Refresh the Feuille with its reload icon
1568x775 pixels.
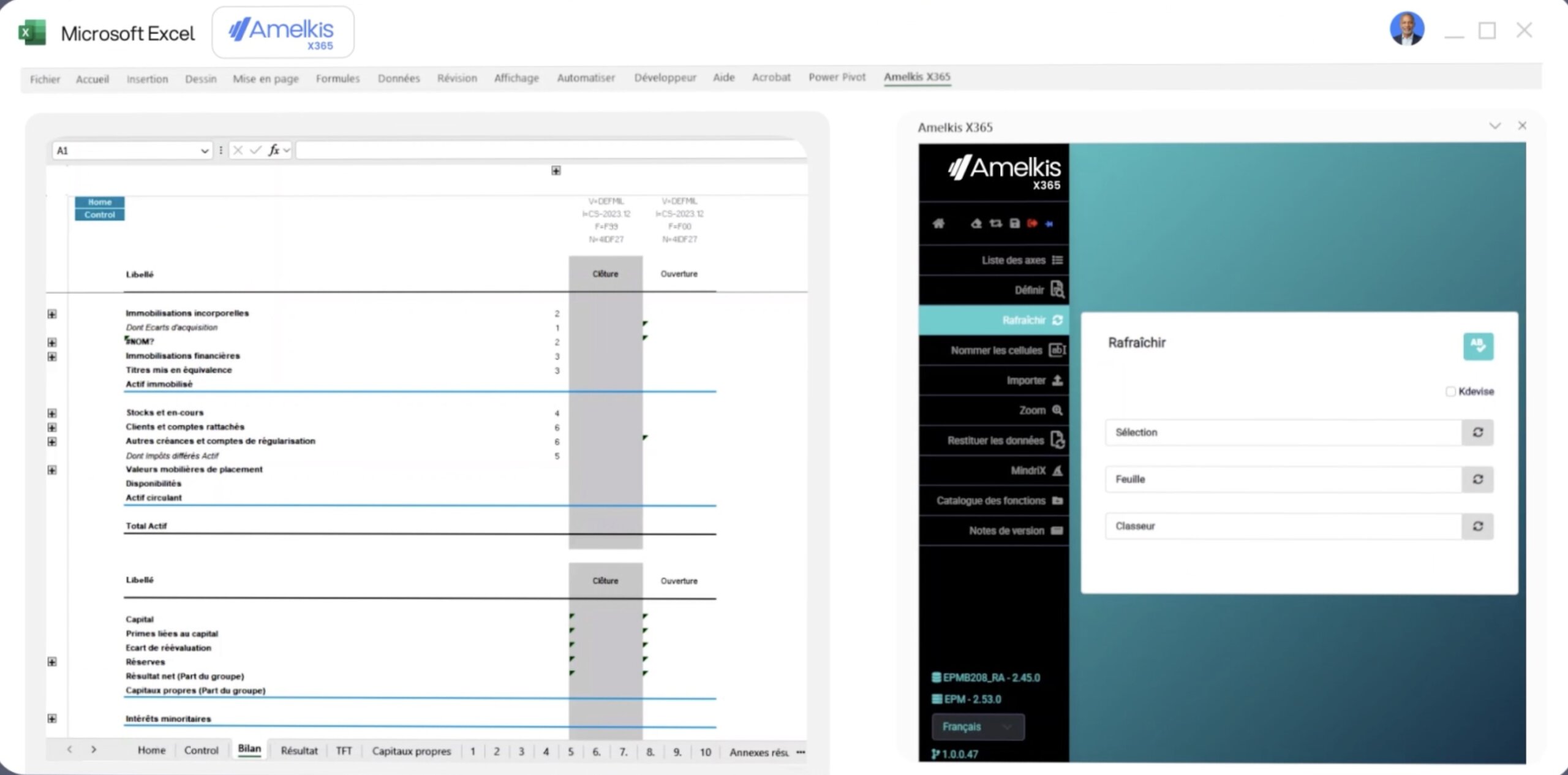(x=1477, y=479)
